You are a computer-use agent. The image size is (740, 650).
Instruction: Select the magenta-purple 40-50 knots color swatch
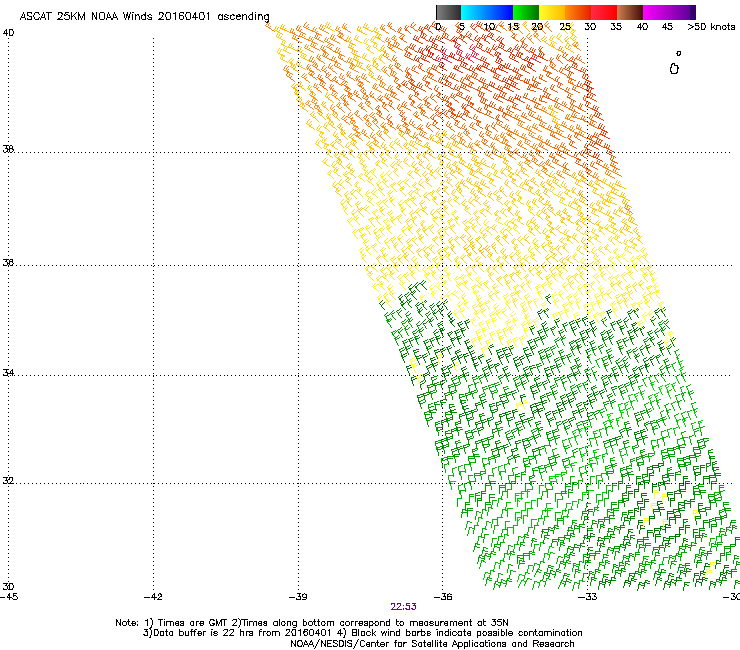[669, 12]
